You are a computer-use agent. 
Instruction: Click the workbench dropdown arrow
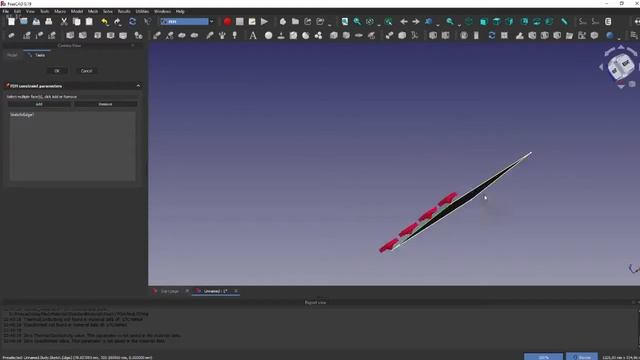click(211, 21)
